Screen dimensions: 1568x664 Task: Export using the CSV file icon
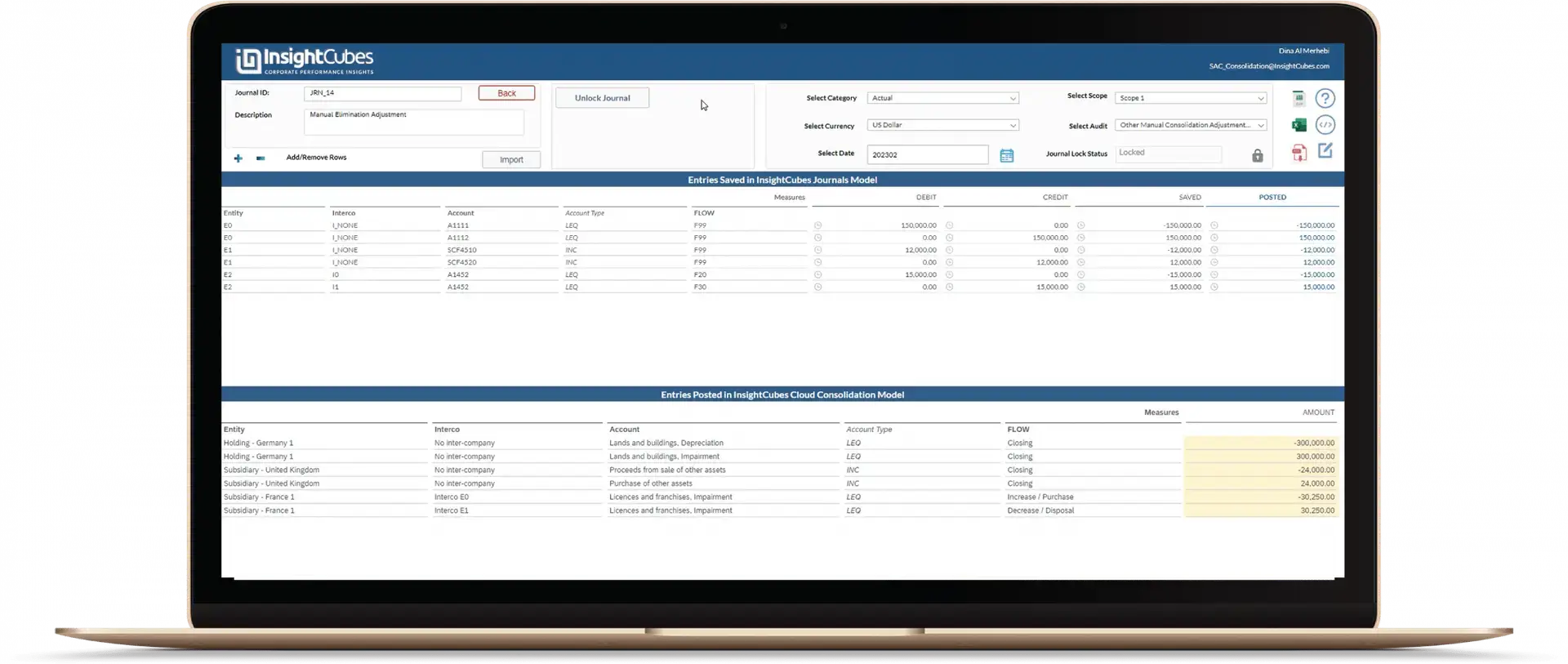coord(1298,99)
